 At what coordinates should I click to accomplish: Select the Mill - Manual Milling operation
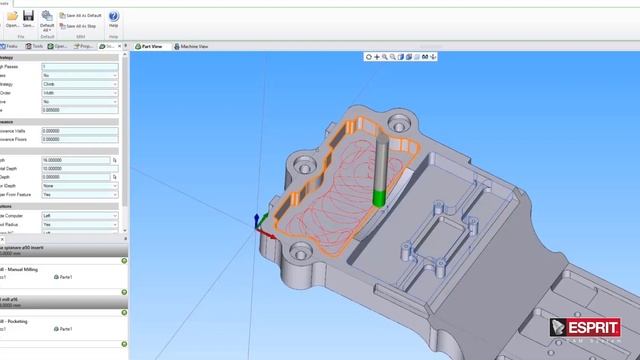(19, 270)
